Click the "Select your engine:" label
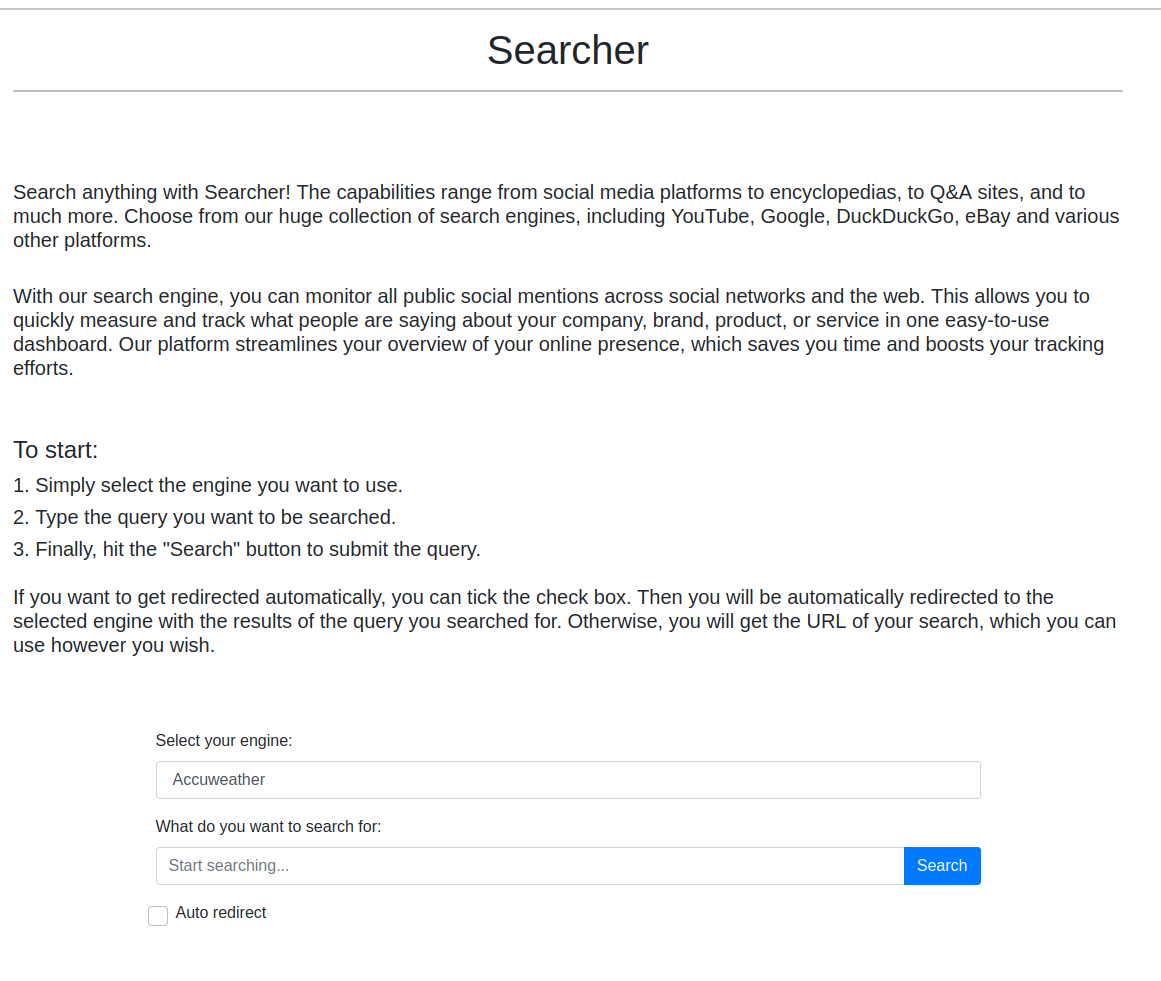 click(x=224, y=741)
